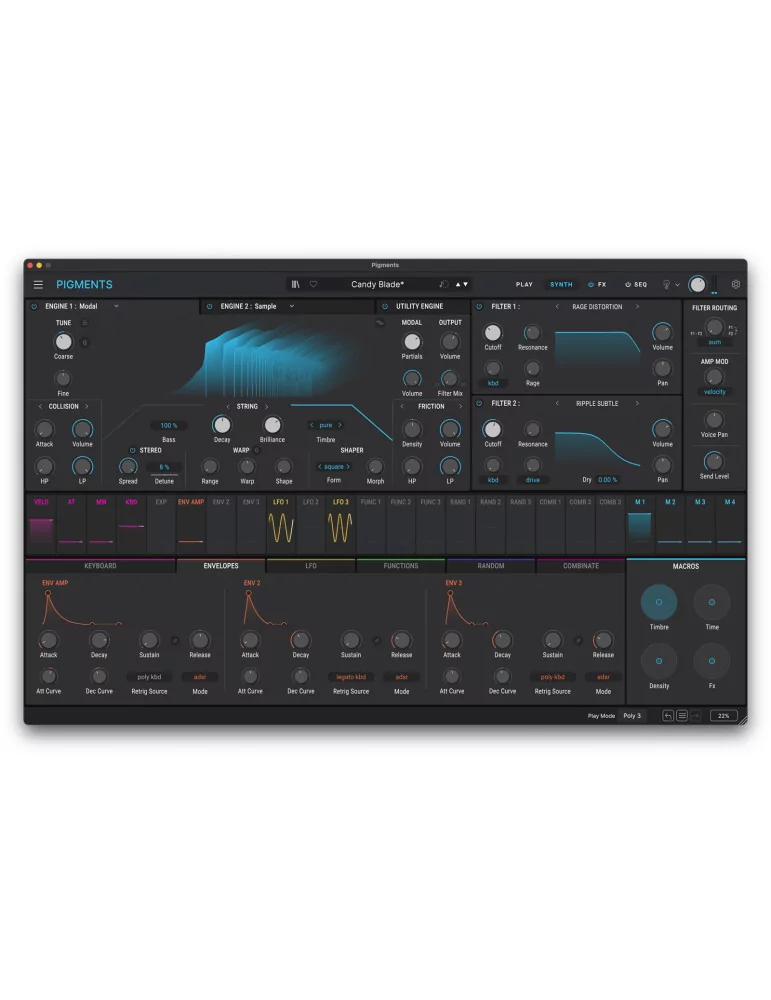Click the Filter Routing knob
The width and height of the screenshot is (771, 1000).
714,327
